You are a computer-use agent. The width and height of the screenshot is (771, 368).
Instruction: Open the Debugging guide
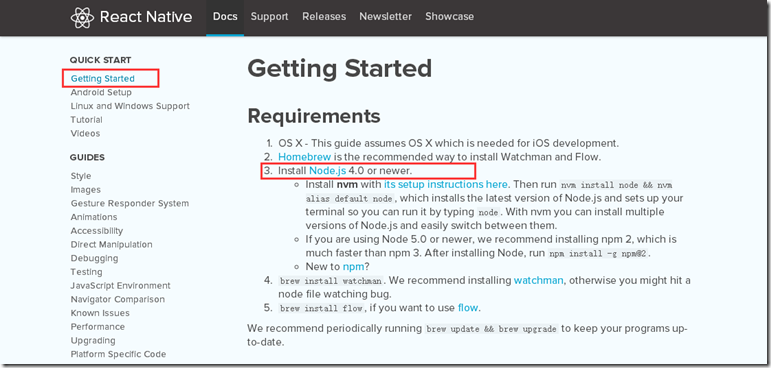pyautogui.click(x=94, y=258)
